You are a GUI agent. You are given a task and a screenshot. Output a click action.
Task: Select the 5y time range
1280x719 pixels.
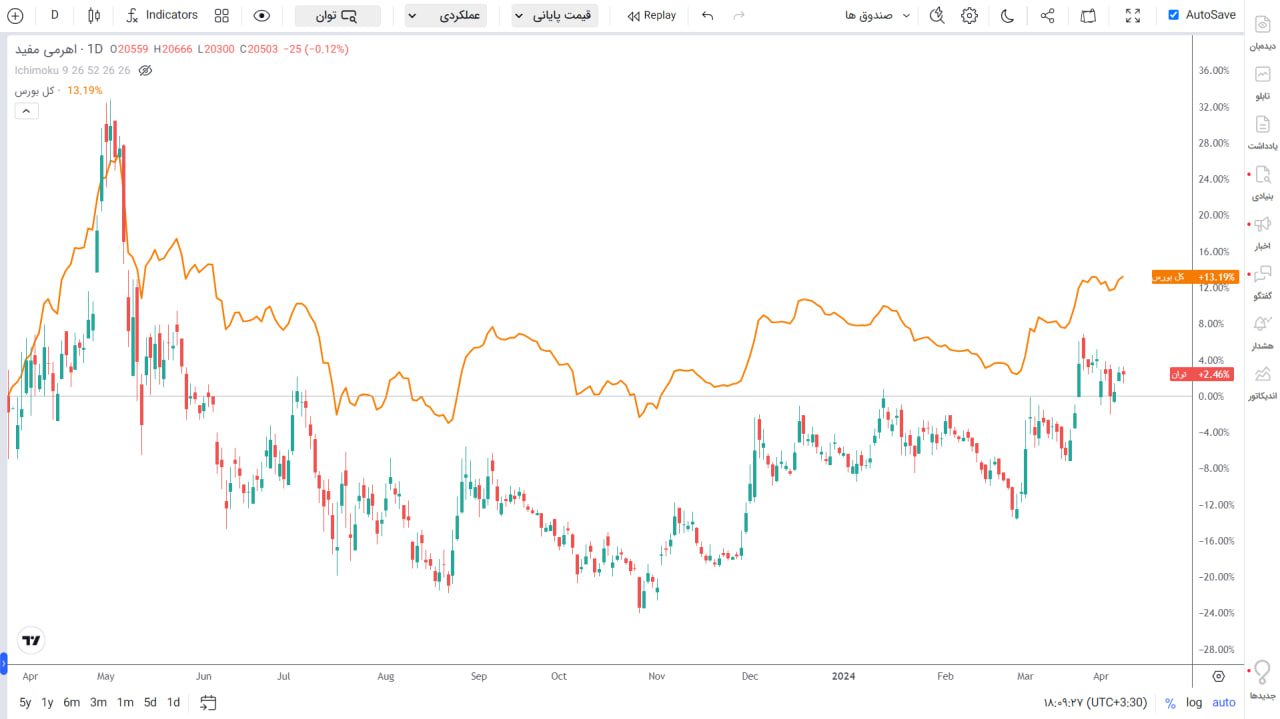[x=25, y=702]
